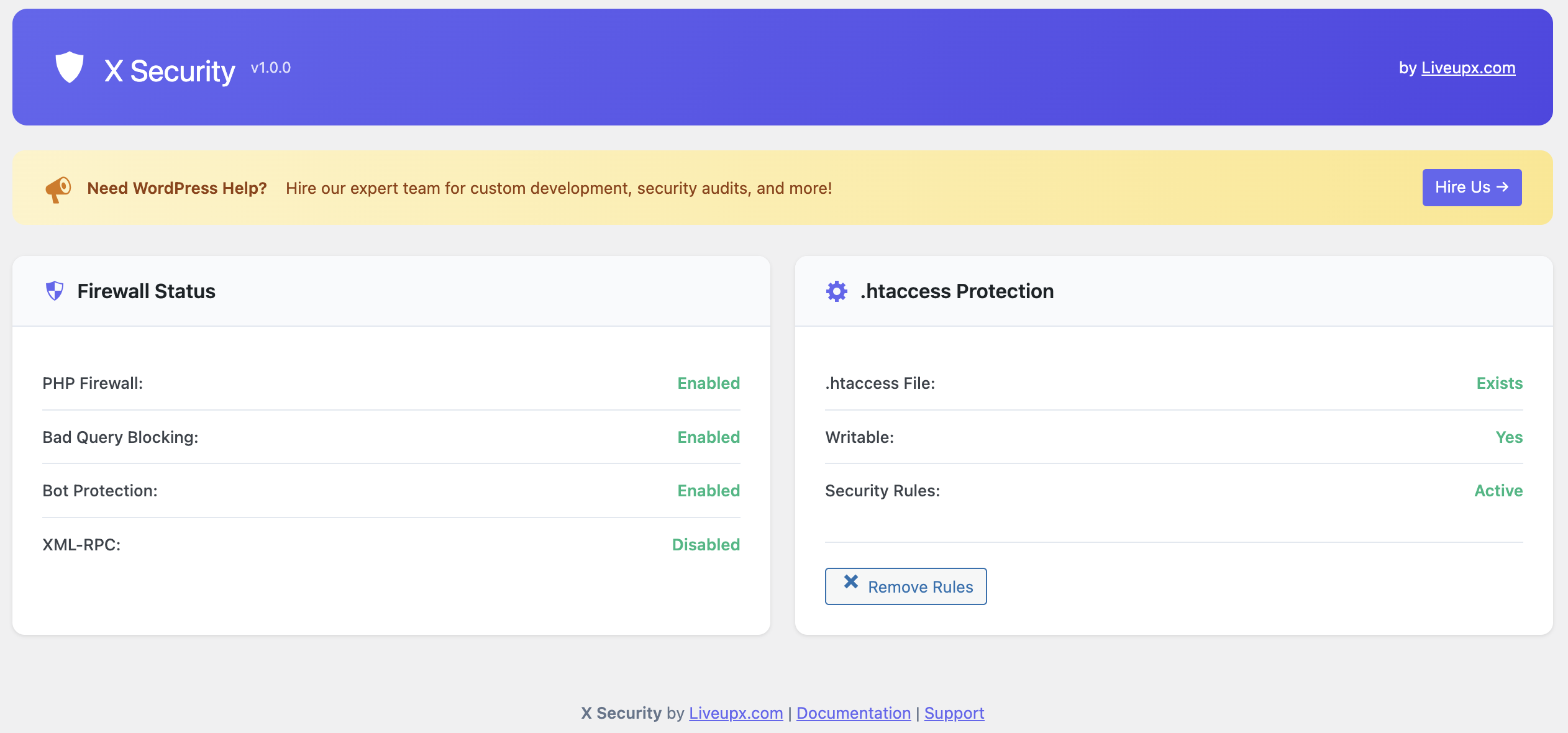Click the .htaccess Protection gear icon
The width and height of the screenshot is (1568, 733).
pos(837,291)
